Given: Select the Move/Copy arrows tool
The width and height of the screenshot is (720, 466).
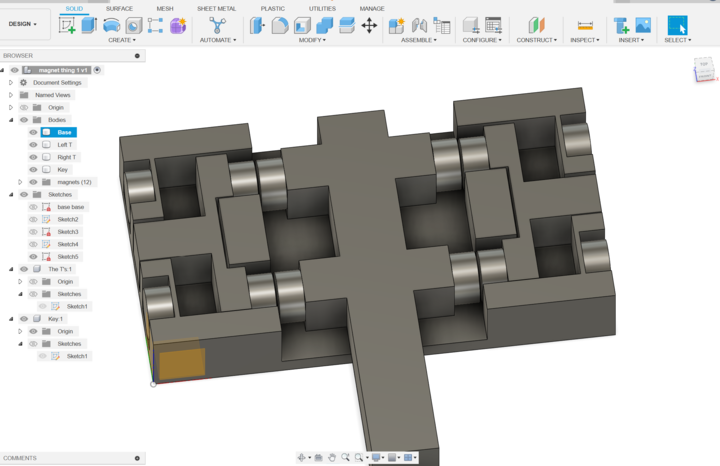Looking at the screenshot, I should pos(369,25).
